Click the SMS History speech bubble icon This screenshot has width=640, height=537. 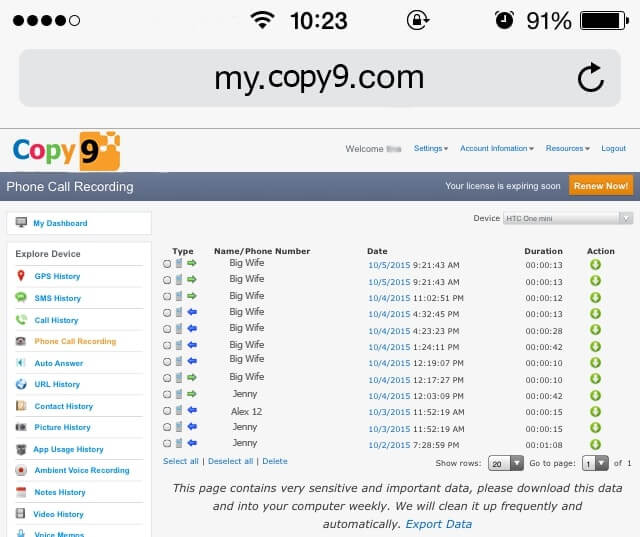(x=21, y=297)
